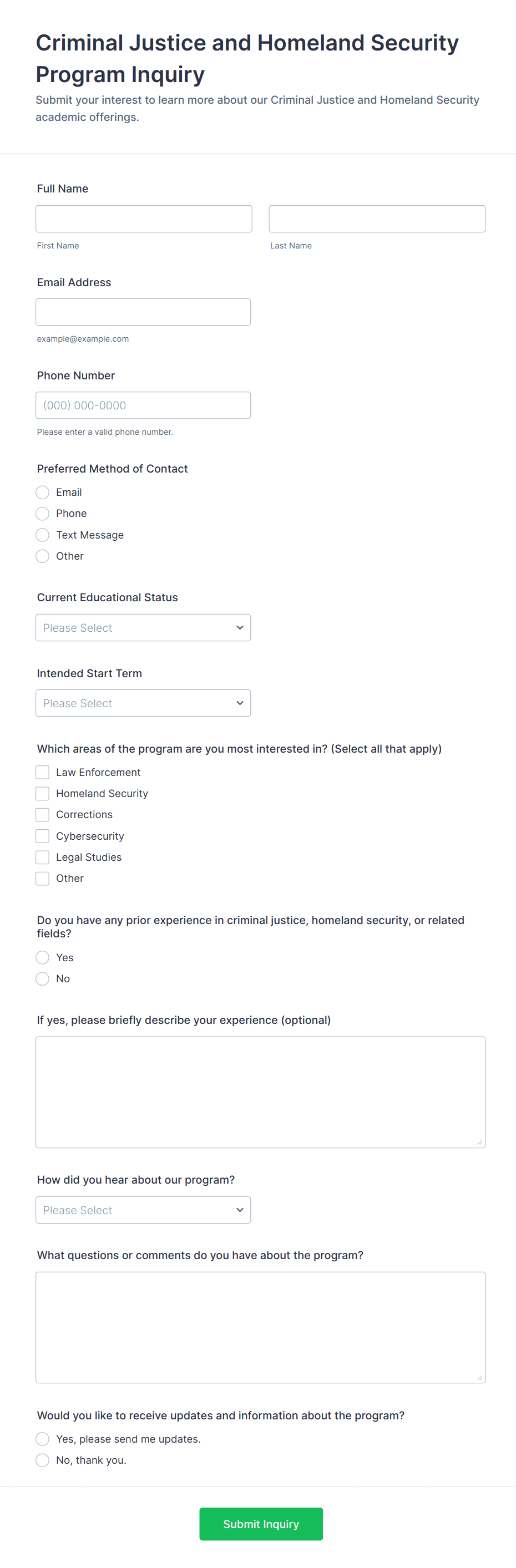Enable the Cybersecurity interest checkbox
The image size is (516, 1568).
click(x=43, y=836)
